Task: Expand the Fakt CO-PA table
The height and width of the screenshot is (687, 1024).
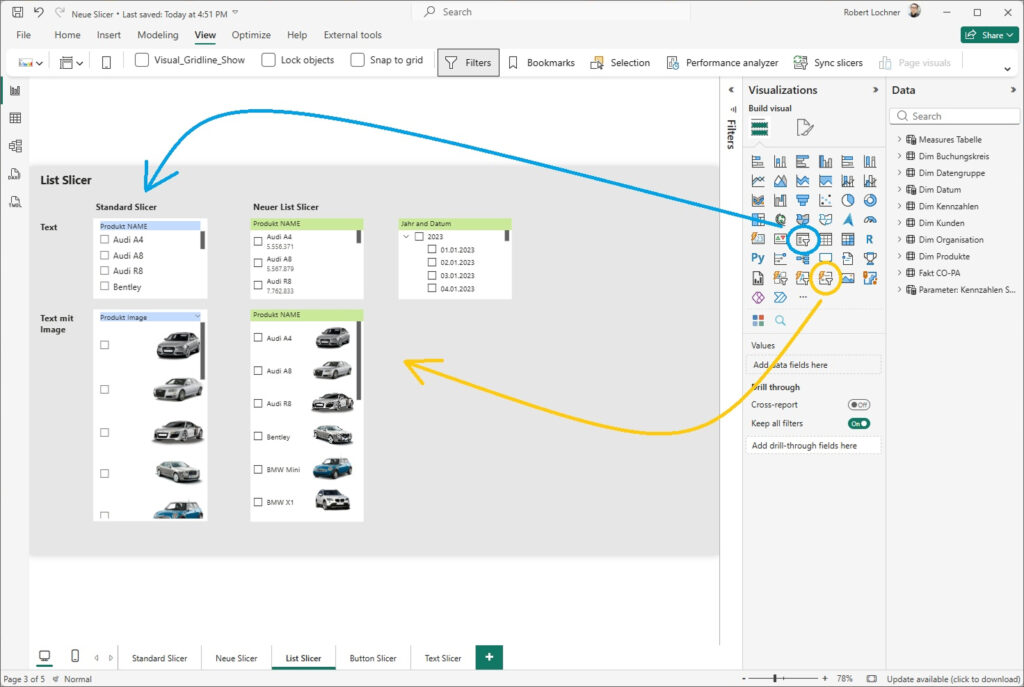Action: coord(899,273)
